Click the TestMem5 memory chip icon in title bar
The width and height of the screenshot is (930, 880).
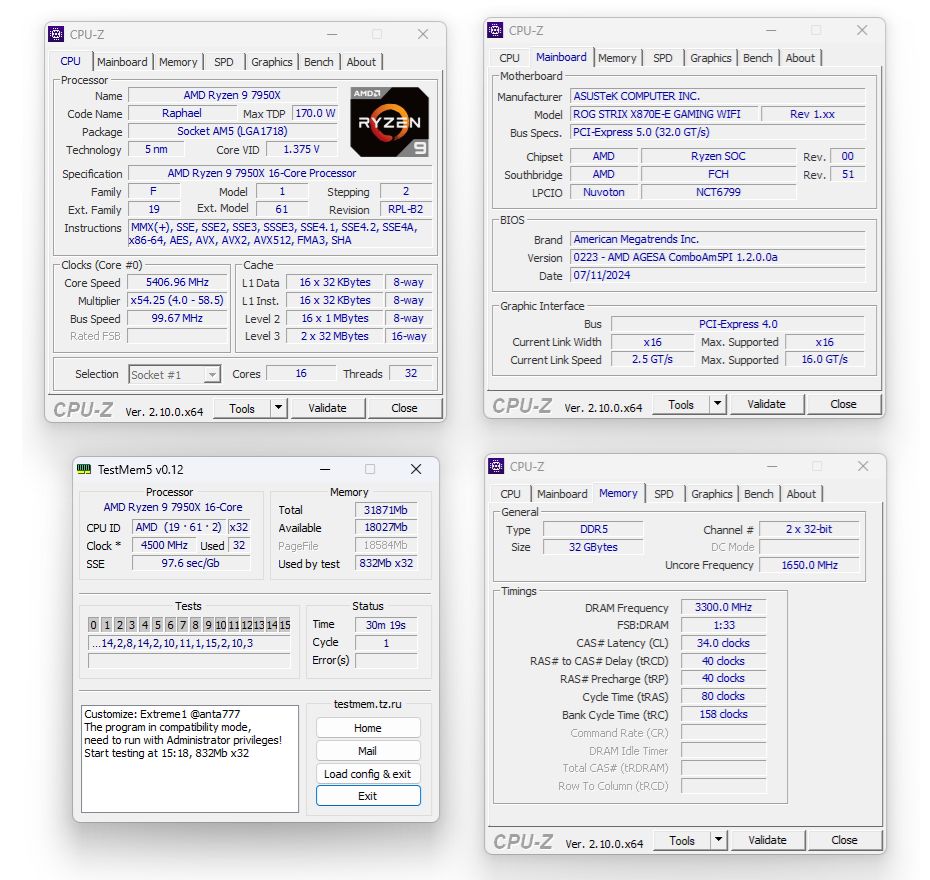pos(84,469)
